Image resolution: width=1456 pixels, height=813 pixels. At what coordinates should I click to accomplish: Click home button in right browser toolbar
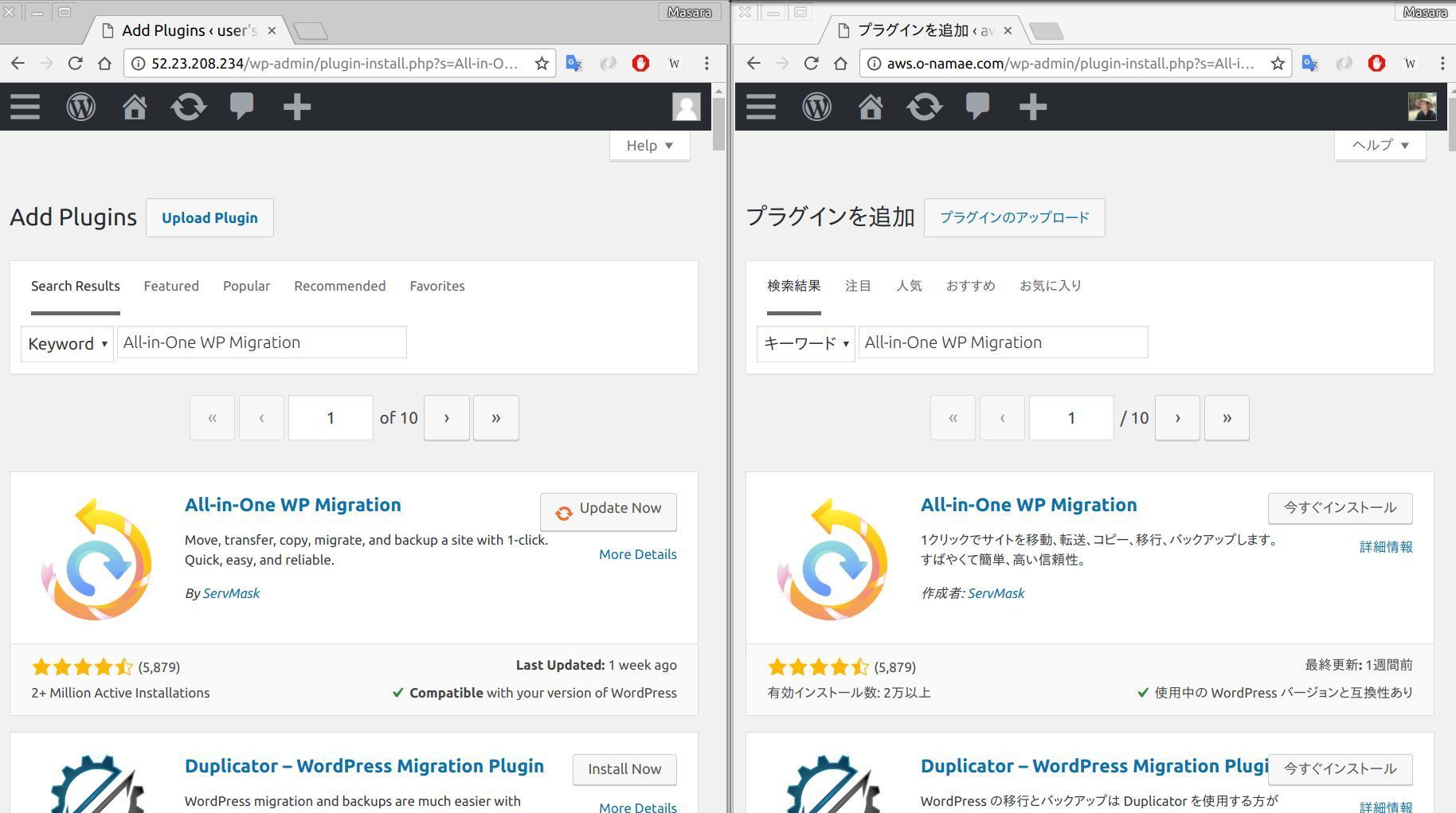(840, 63)
